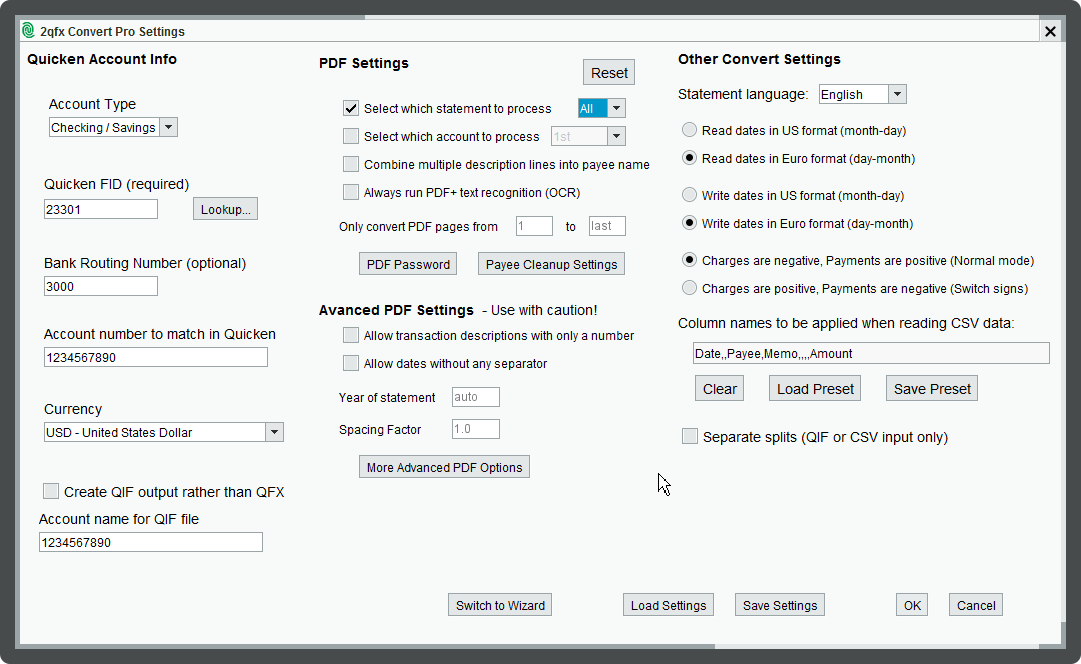Click the Clear button
The image size is (1081, 664).
tap(720, 389)
